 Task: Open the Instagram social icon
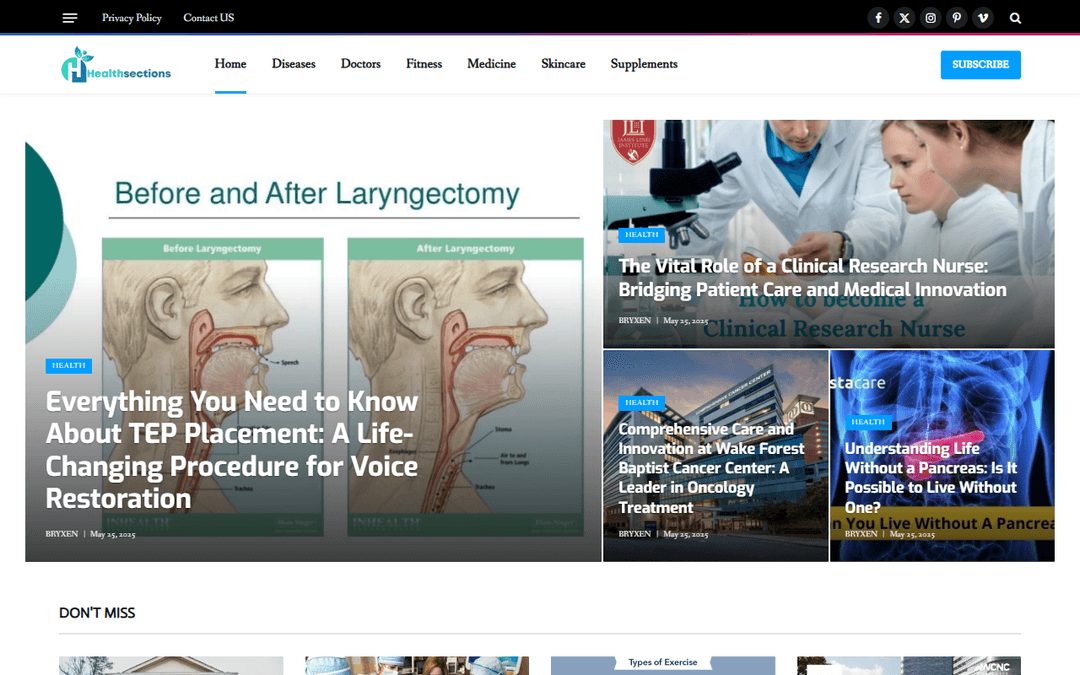point(931,18)
